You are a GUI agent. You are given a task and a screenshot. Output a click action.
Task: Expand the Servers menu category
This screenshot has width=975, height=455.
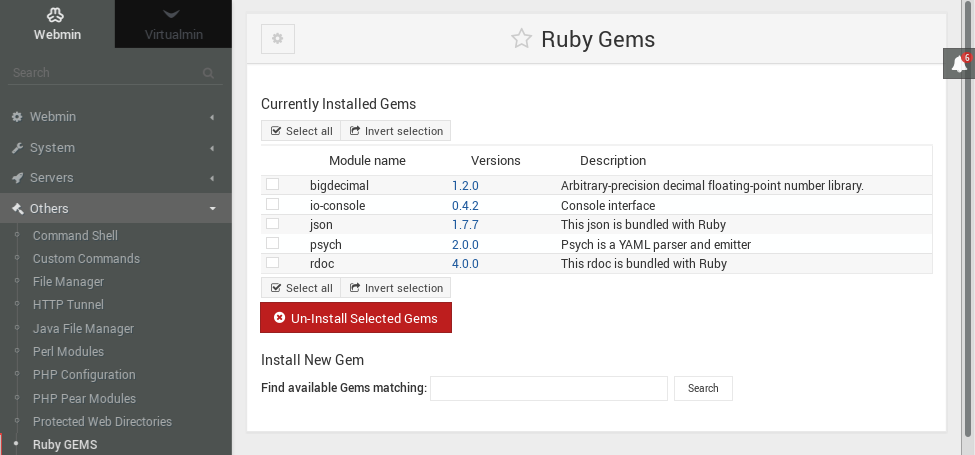116,178
